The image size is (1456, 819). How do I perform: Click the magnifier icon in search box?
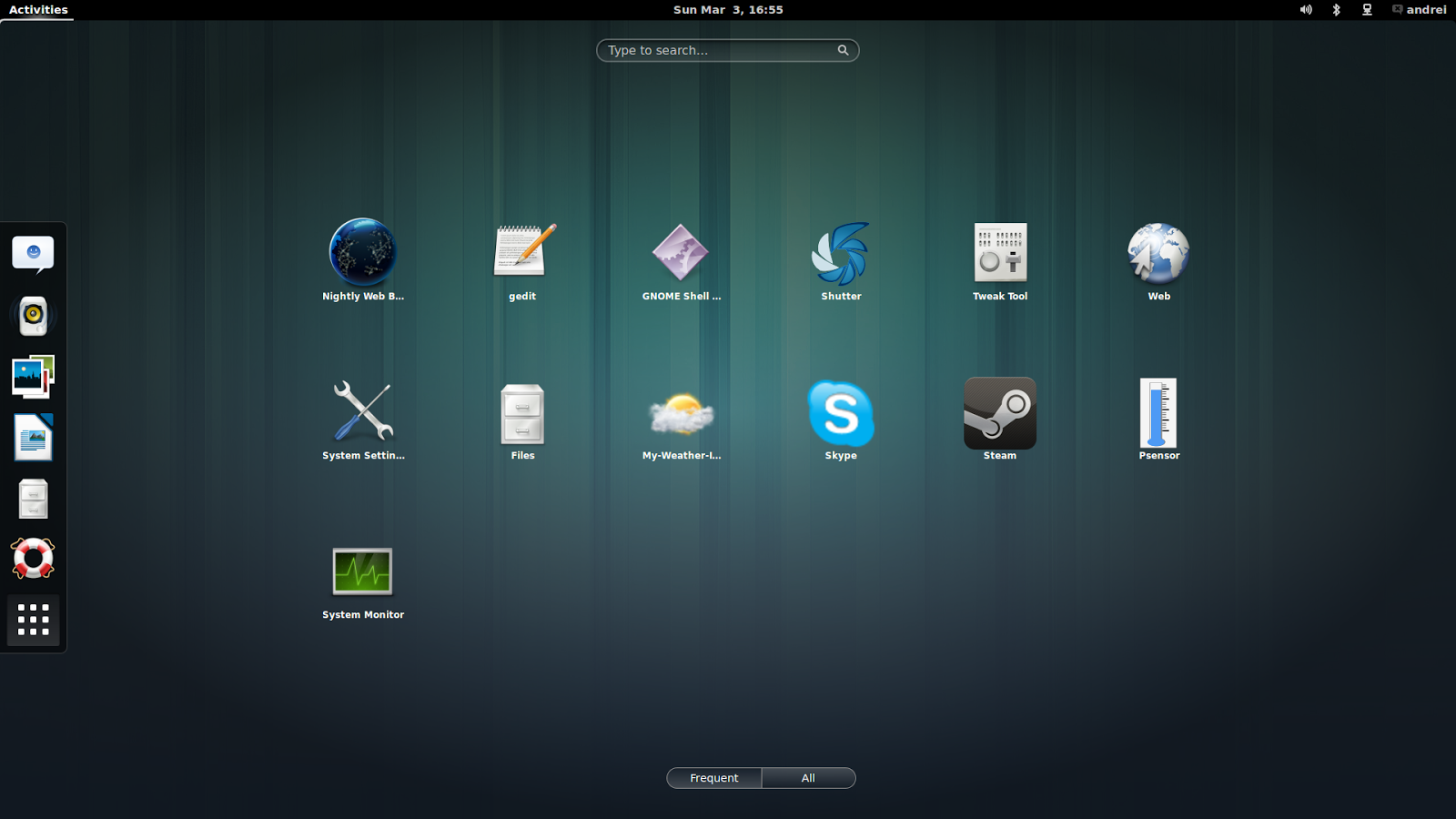[843, 50]
